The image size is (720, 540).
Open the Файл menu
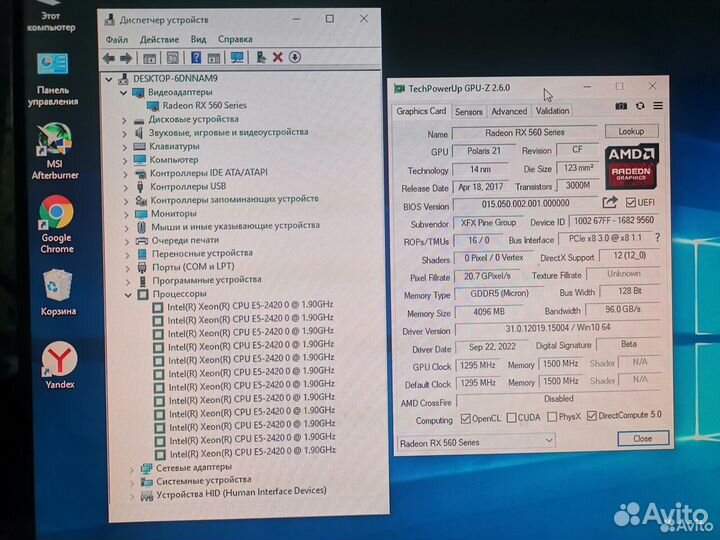[x=117, y=39]
